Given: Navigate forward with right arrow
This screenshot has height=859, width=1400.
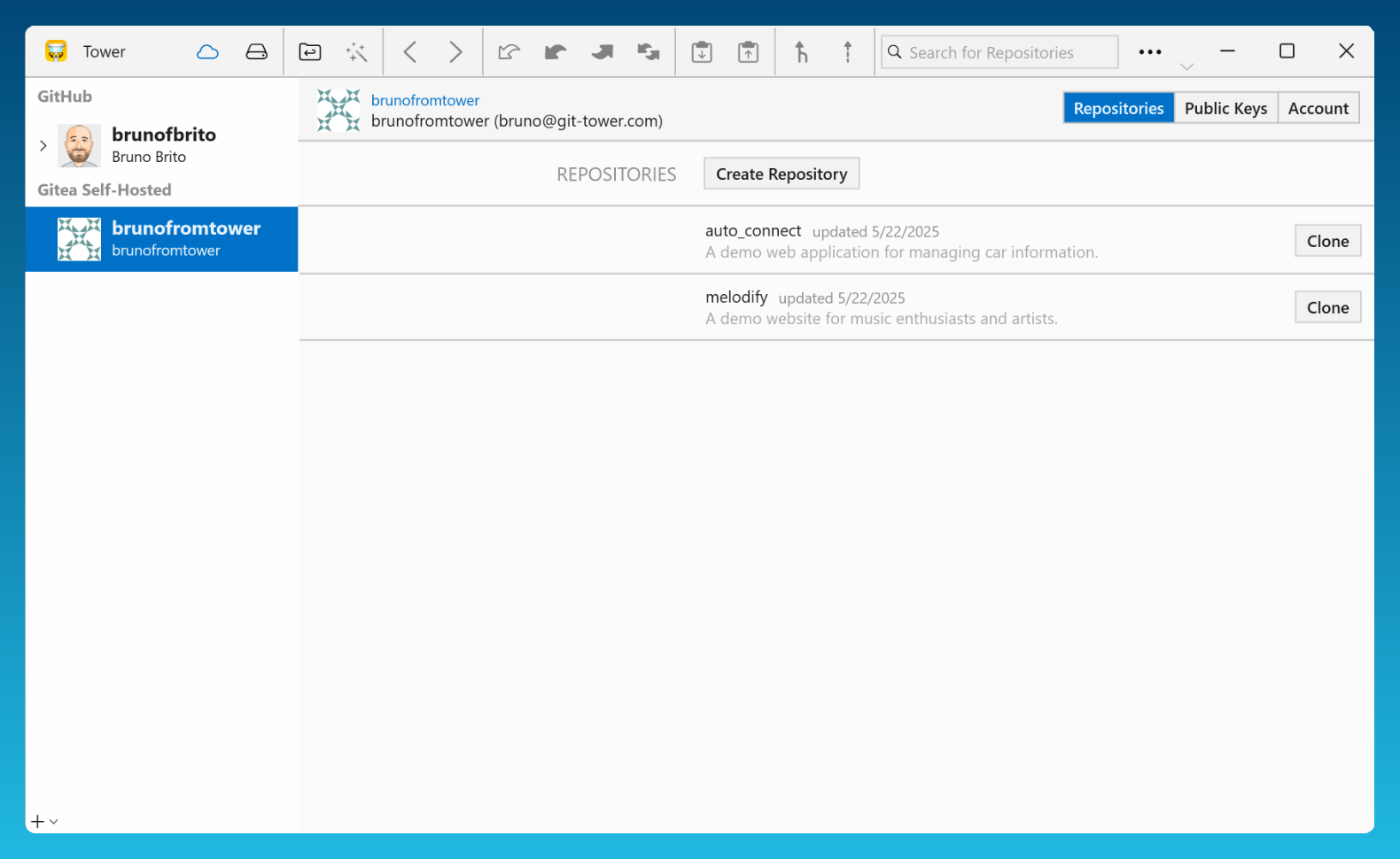Looking at the screenshot, I should (455, 52).
